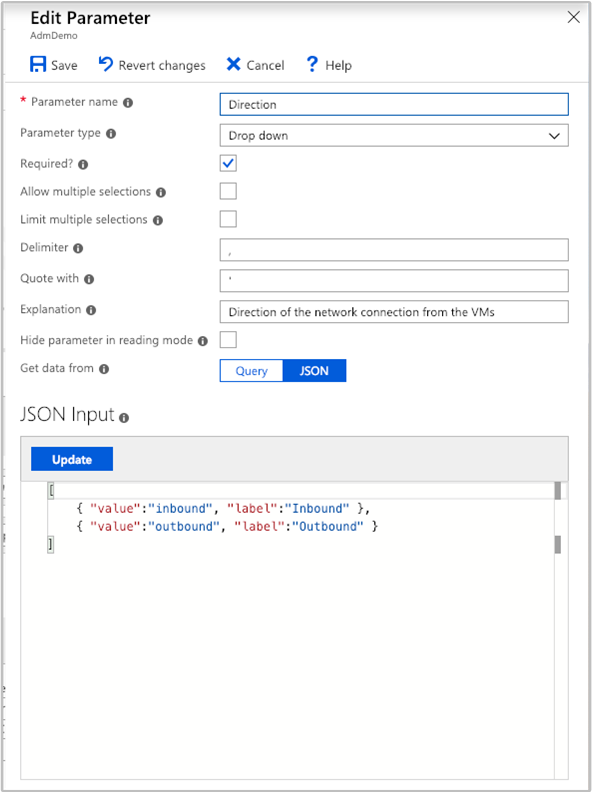This screenshot has width=592, height=793.
Task: Click info icon beside Get data from
Action: [x=104, y=369]
